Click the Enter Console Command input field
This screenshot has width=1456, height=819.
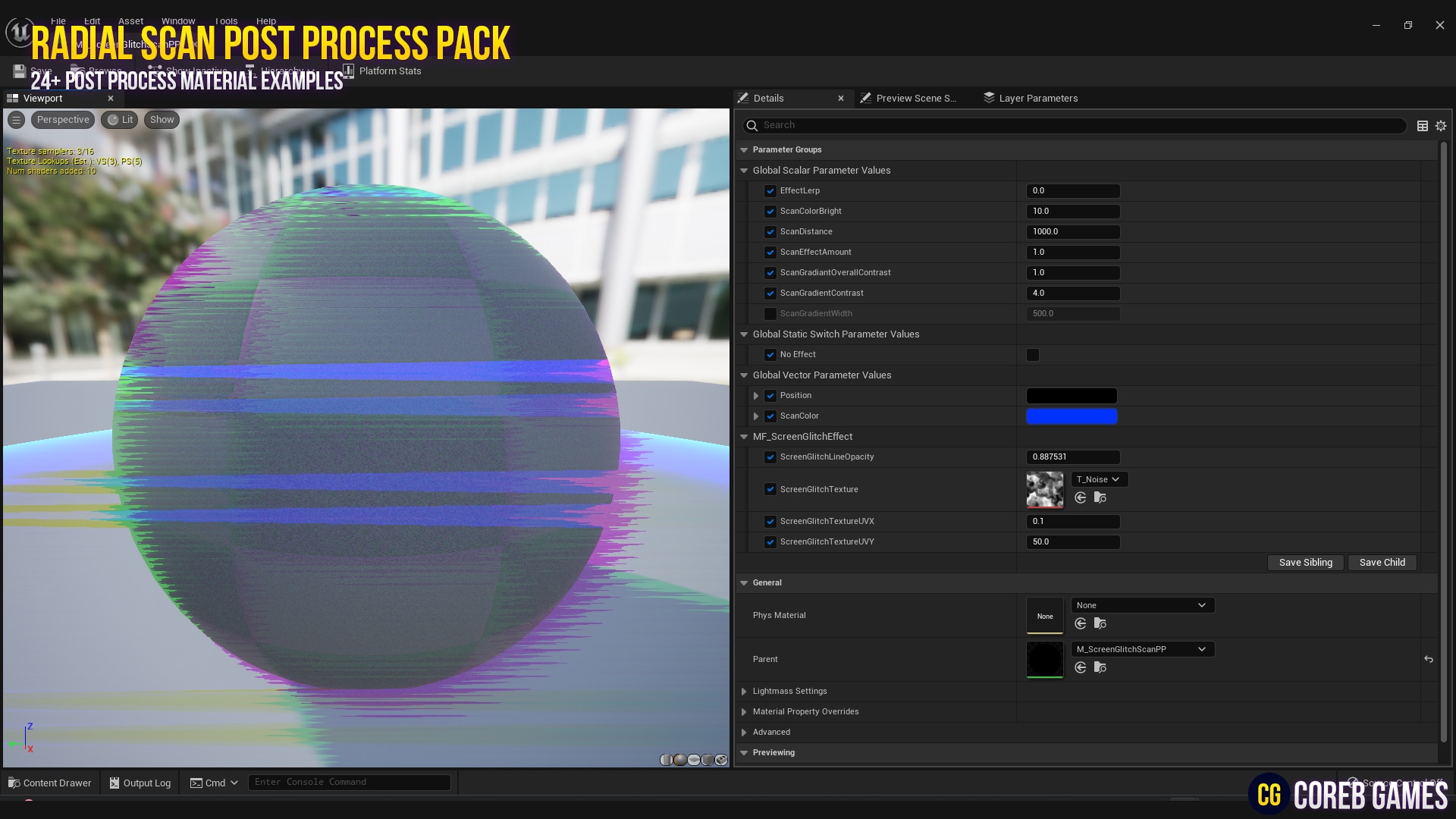point(349,782)
